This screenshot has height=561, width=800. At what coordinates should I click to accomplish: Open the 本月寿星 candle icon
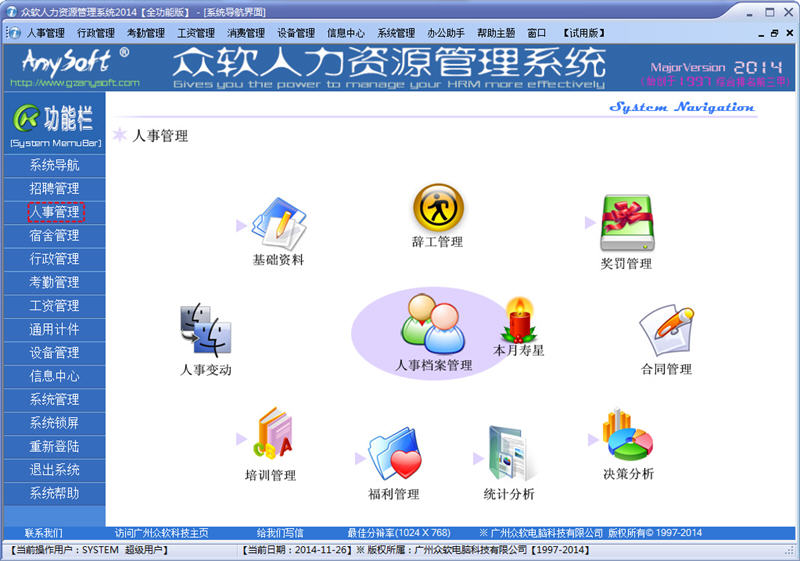(x=519, y=319)
